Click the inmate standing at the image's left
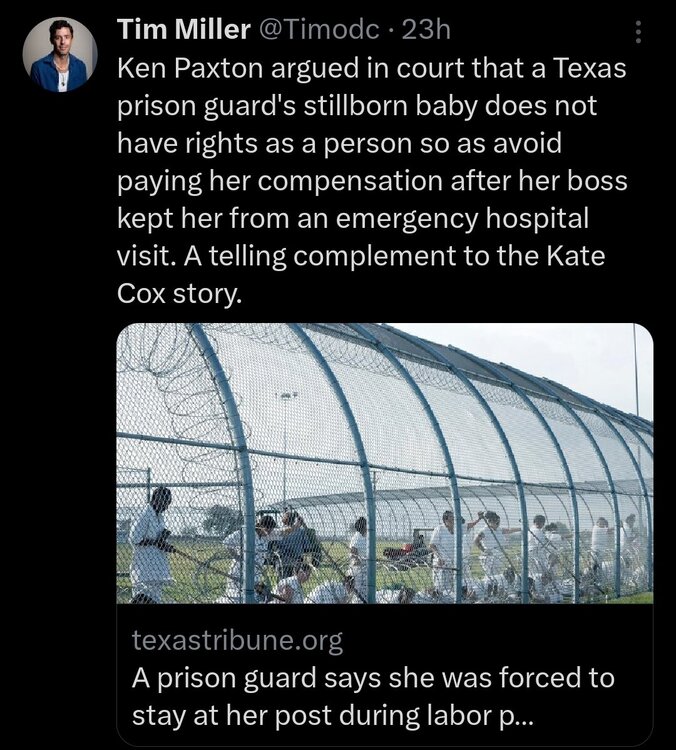Screen dimensions: 676x750 152,545
